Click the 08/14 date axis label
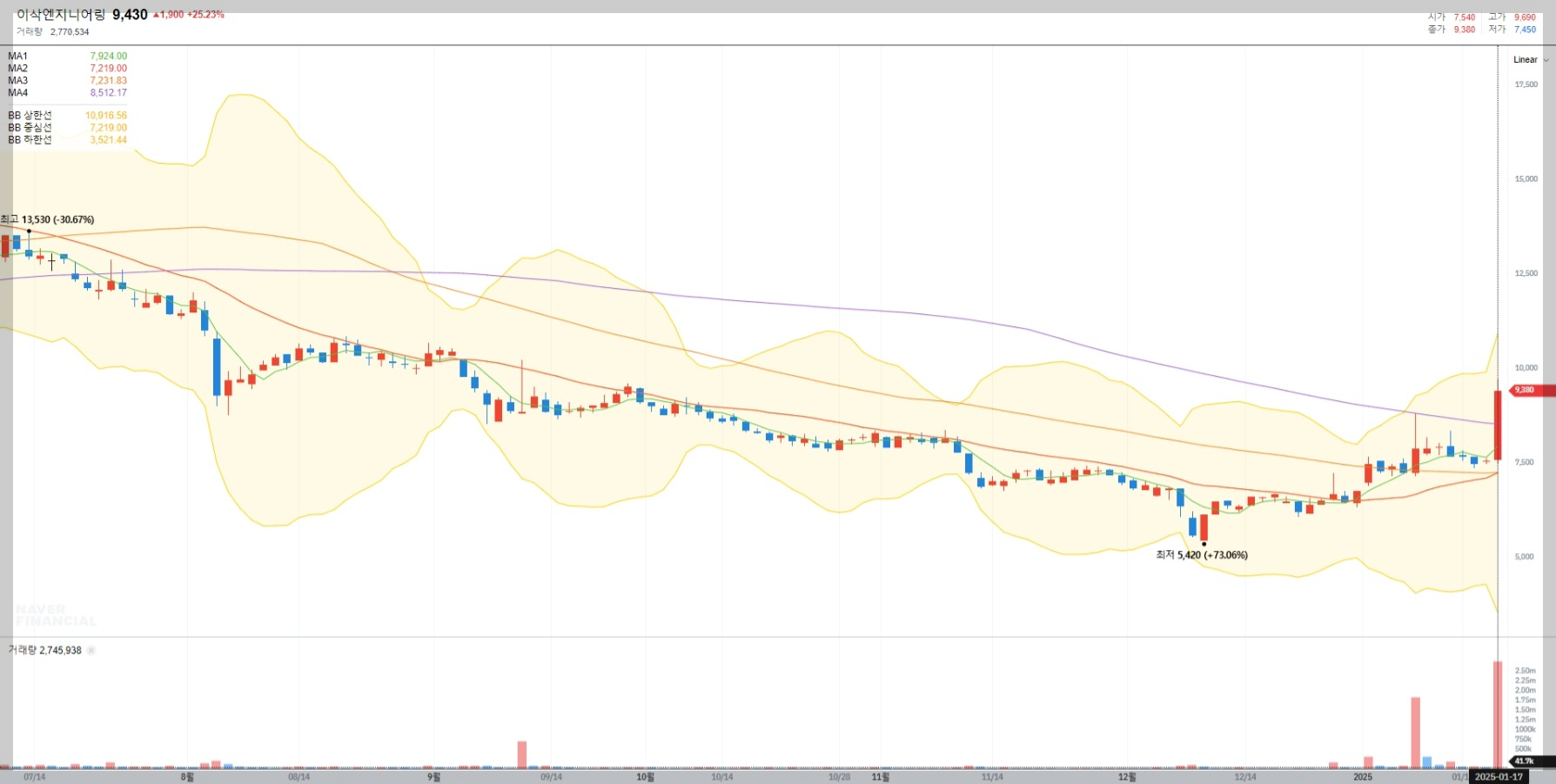This screenshot has width=1556, height=784. click(298, 777)
